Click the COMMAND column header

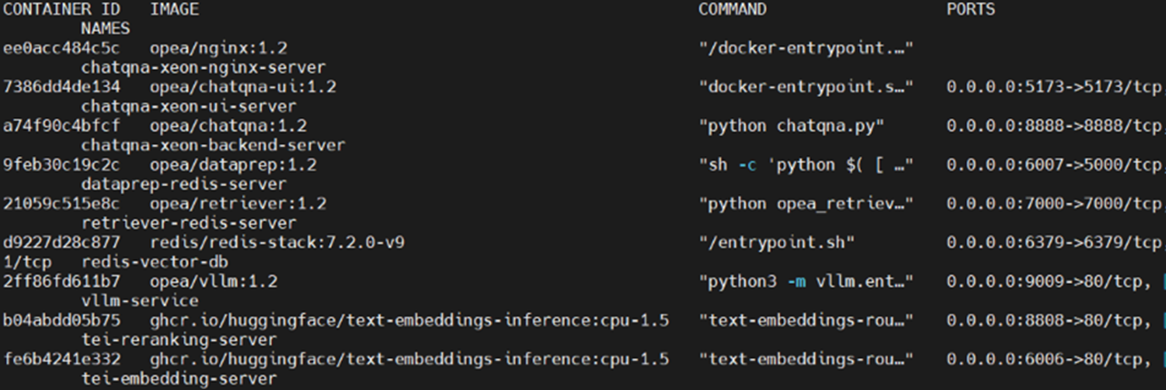click(x=732, y=10)
